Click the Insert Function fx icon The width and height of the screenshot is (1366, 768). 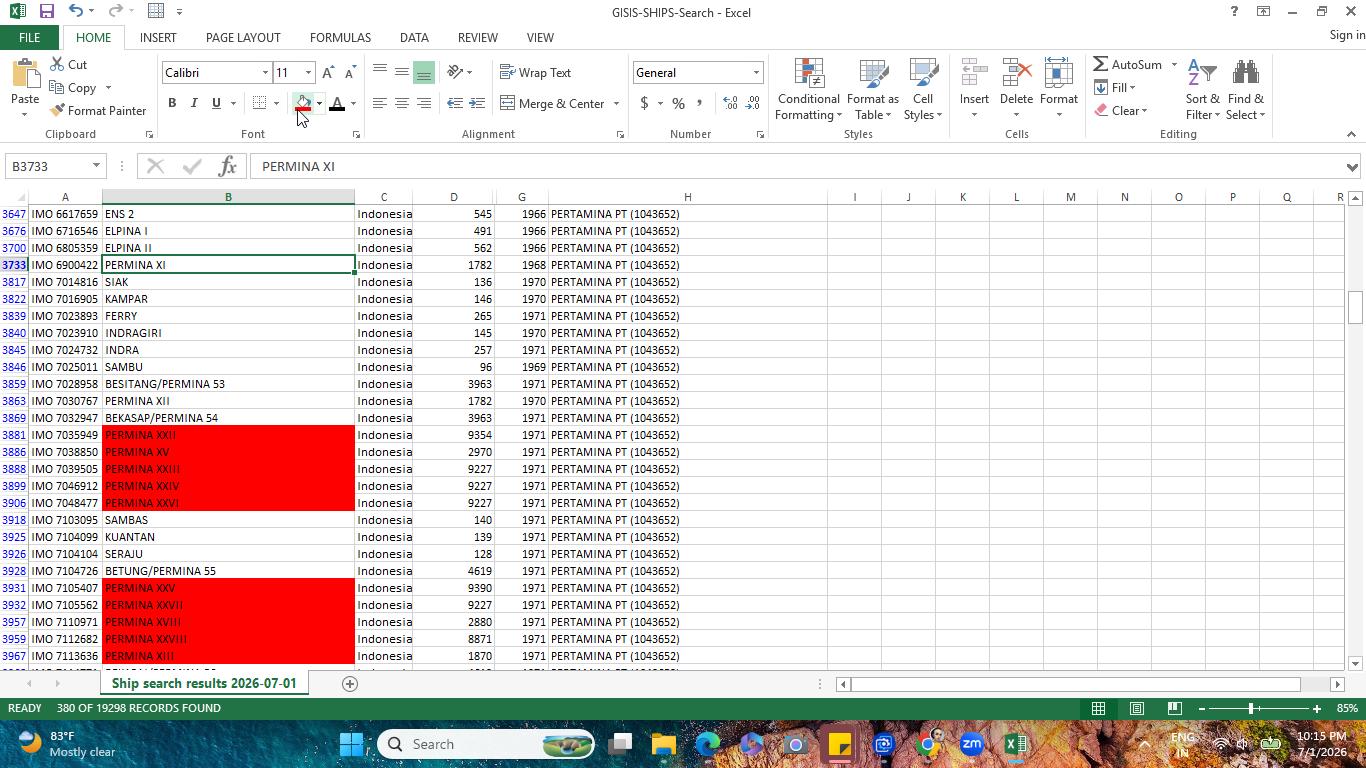[x=227, y=166]
